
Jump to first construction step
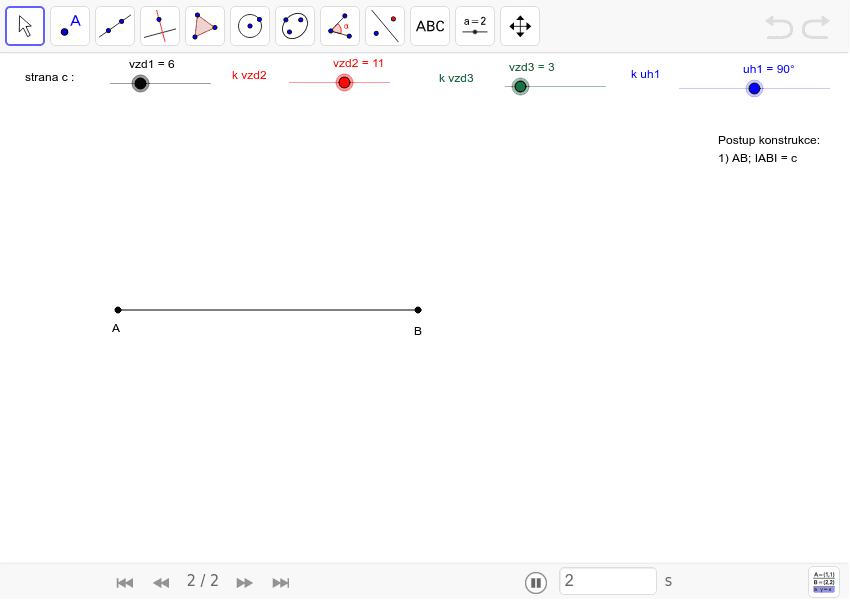coord(125,583)
